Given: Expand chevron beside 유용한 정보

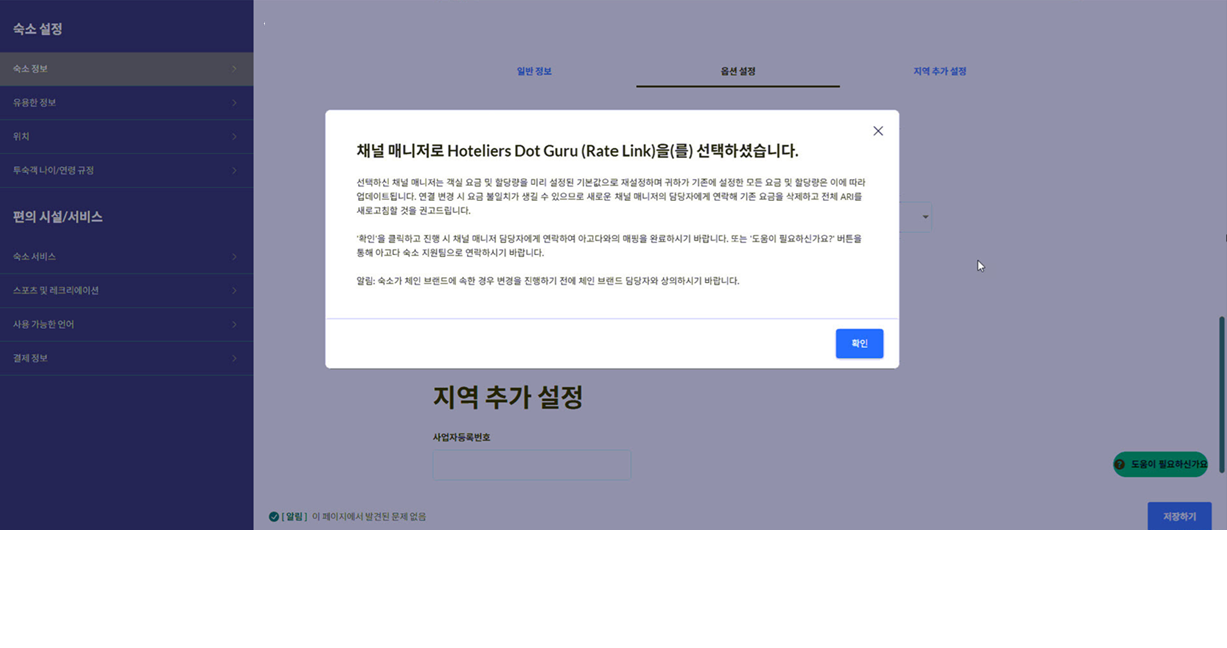Looking at the screenshot, I should 234,103.
